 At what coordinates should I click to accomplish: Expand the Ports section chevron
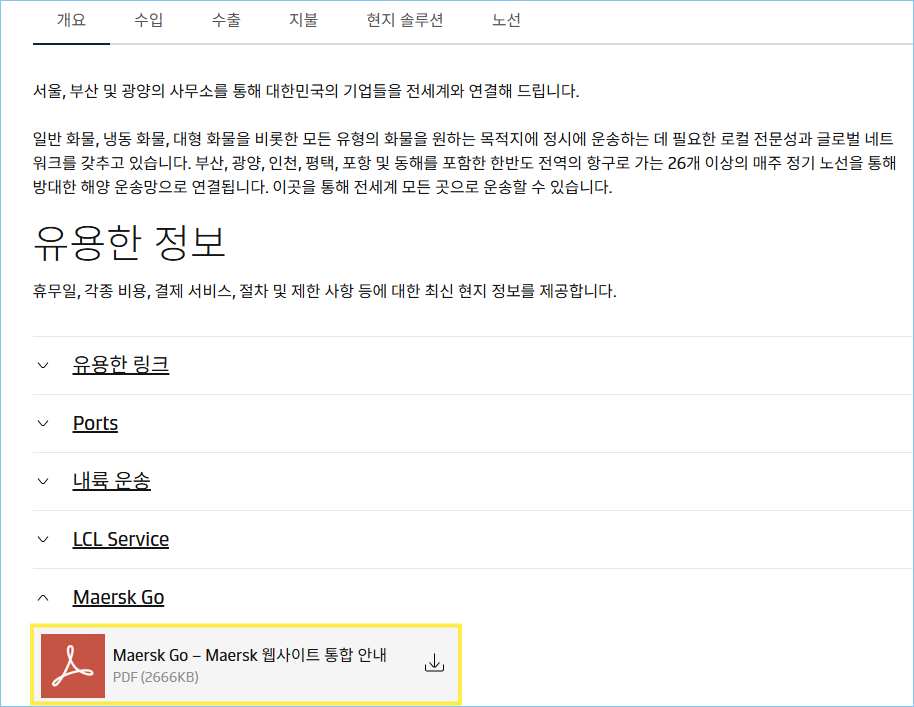(43, 423)
